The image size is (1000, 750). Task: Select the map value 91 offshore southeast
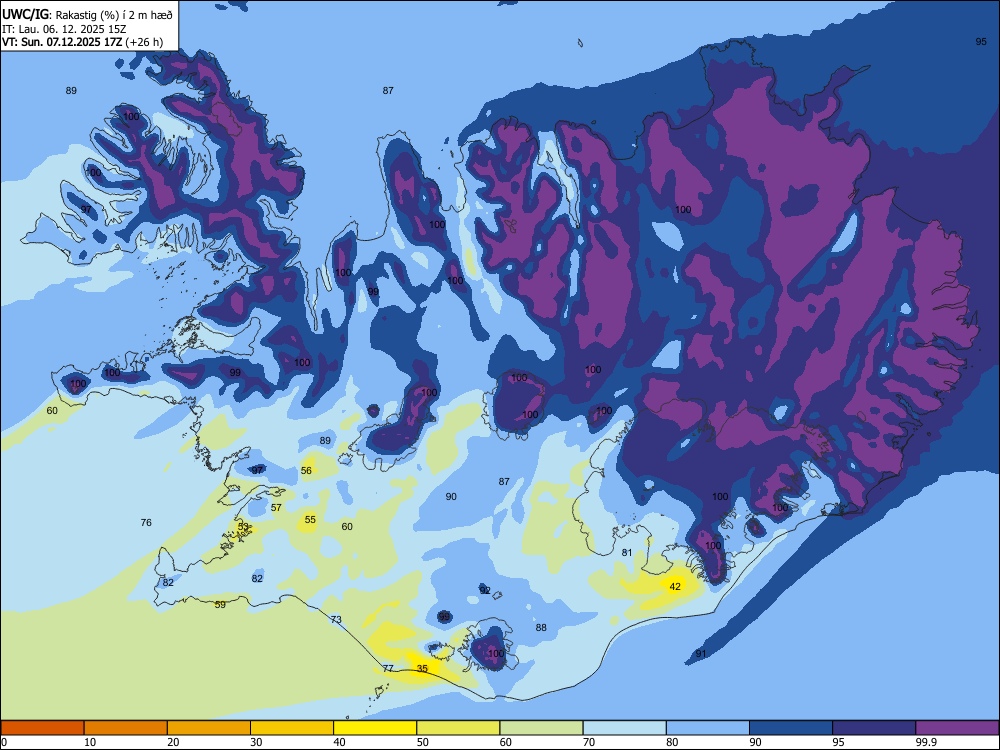click(701, 654)
